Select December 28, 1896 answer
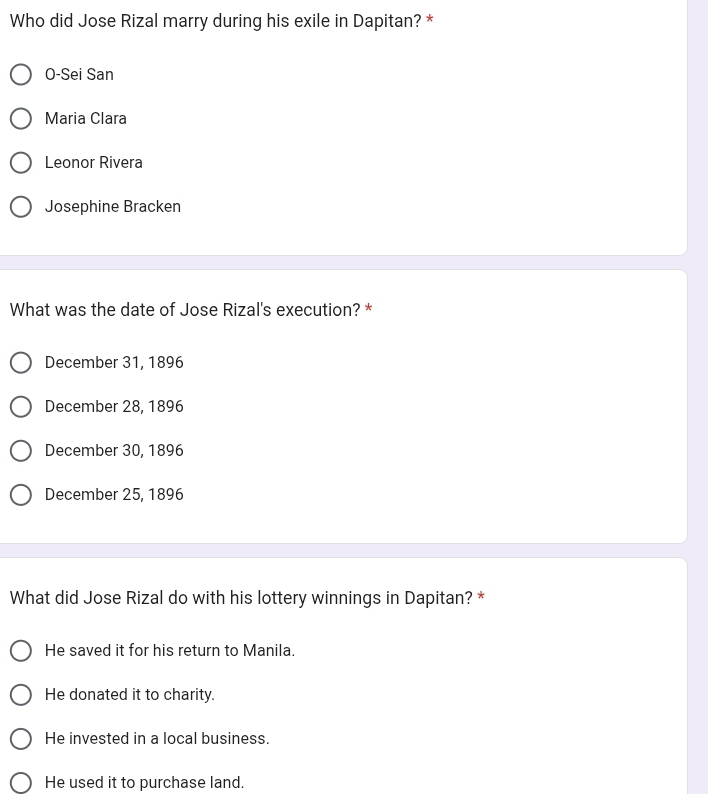708x794 pixels. click(21, 407)
